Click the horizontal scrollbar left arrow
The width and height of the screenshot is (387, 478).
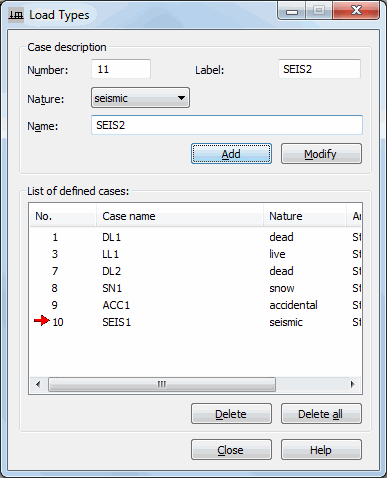38,384
